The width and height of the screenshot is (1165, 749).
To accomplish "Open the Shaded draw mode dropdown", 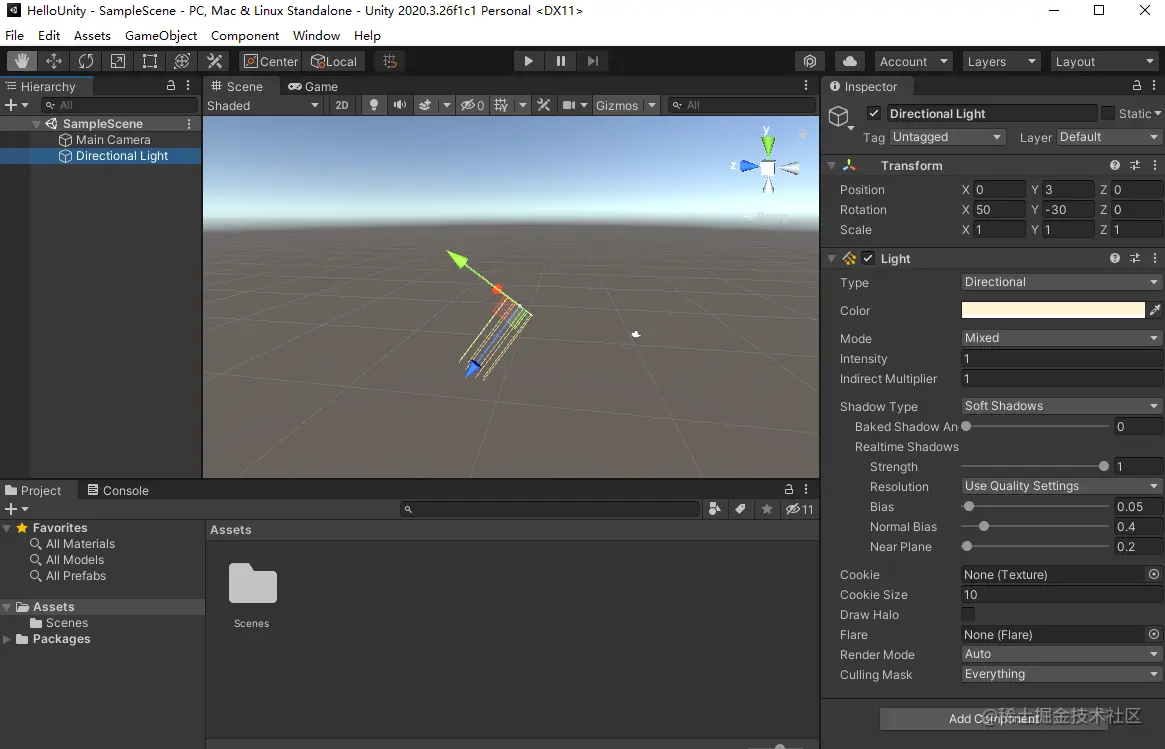I will (x=263, y=105).
